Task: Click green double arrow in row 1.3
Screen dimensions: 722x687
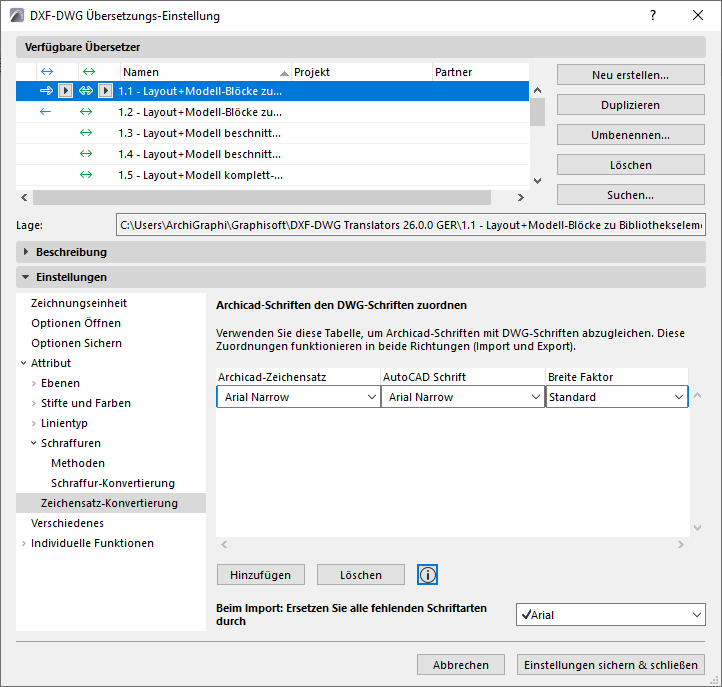Action: tap(86, 133)
